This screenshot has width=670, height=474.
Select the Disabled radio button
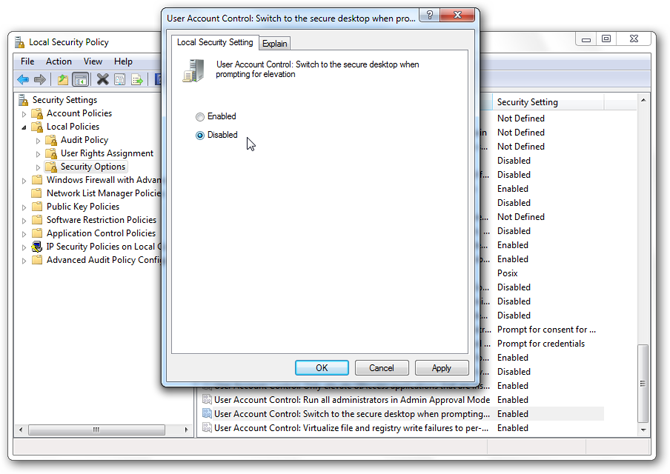(x=200, y=135)
